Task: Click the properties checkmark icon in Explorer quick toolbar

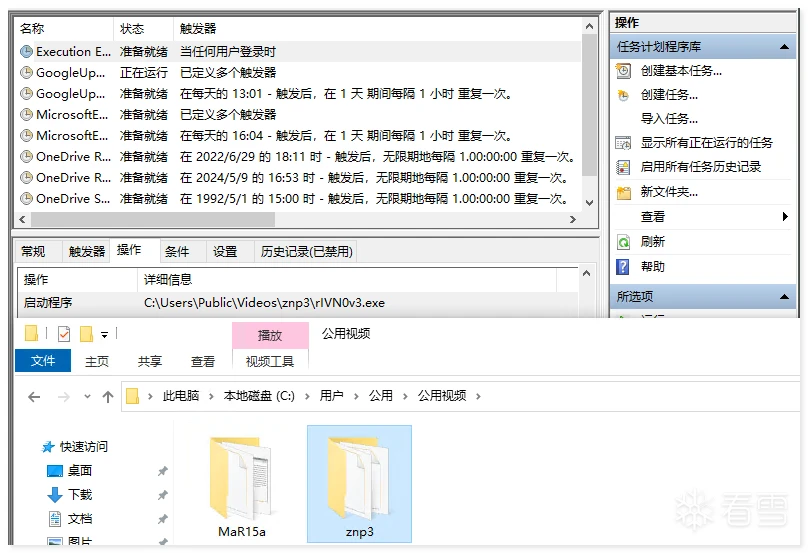Action: tap(64, 334)
